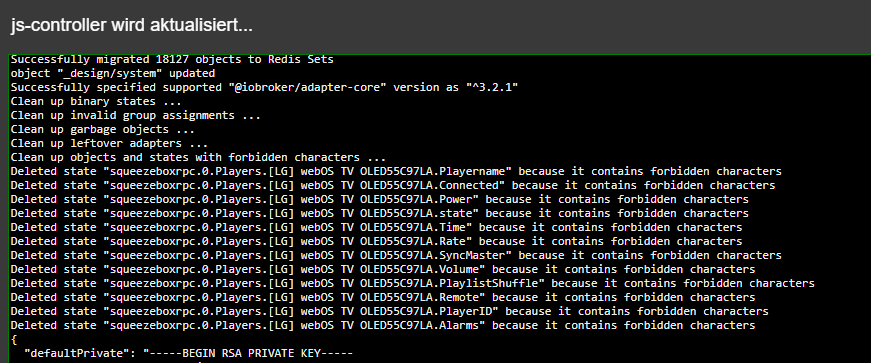Viewport: 871px width, 363px height.
Task: Click the deleted state line ending in Remote
Action: pyautogui.click(x=383, y=297)
